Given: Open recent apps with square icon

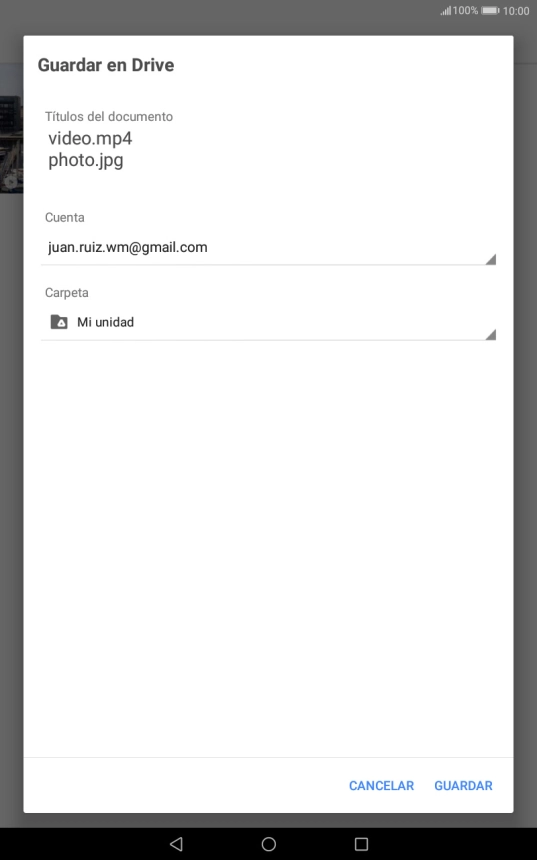Looking at the screenshot, I should tap(361, 844).
